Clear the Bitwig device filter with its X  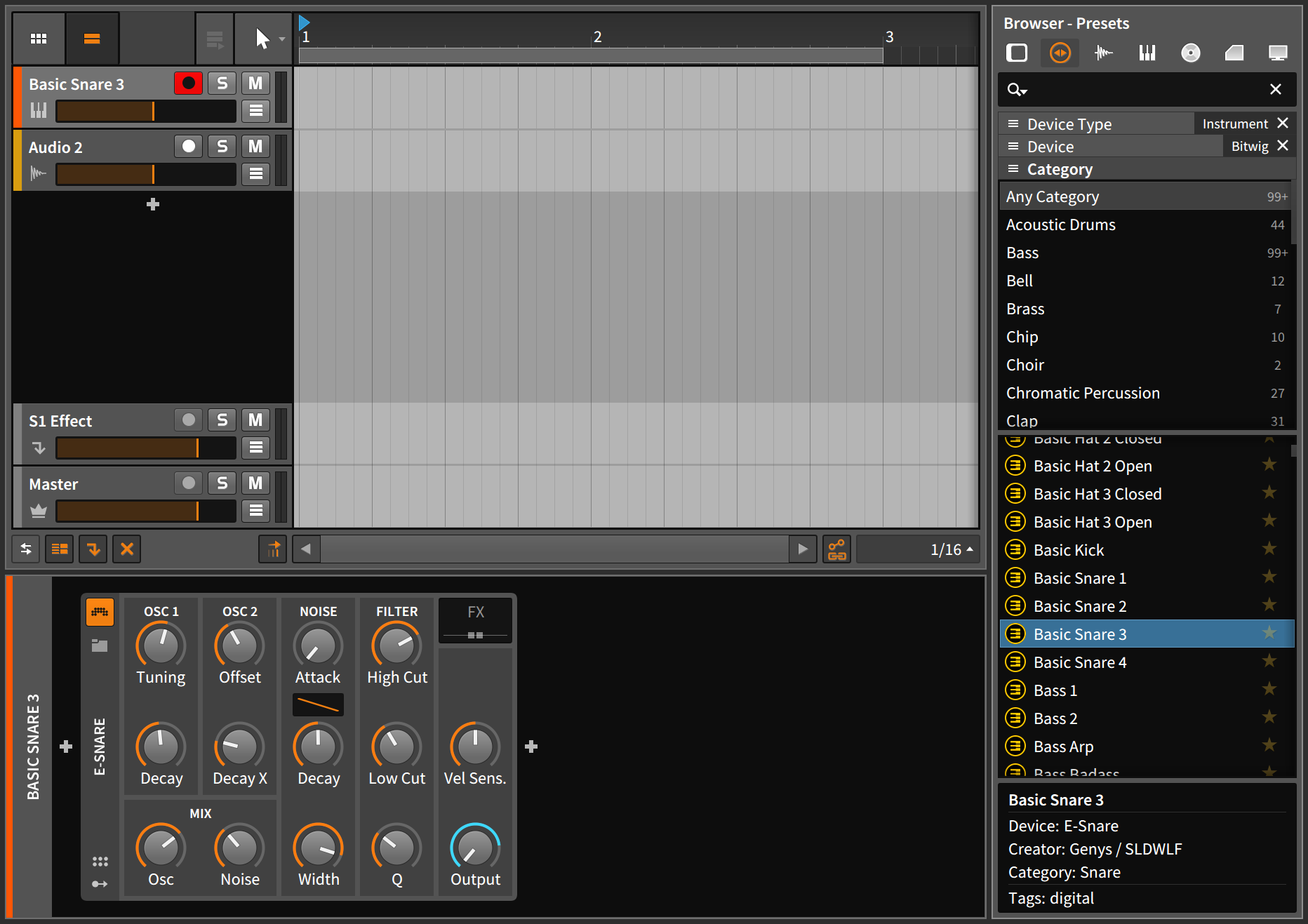tap(1283, 145)
